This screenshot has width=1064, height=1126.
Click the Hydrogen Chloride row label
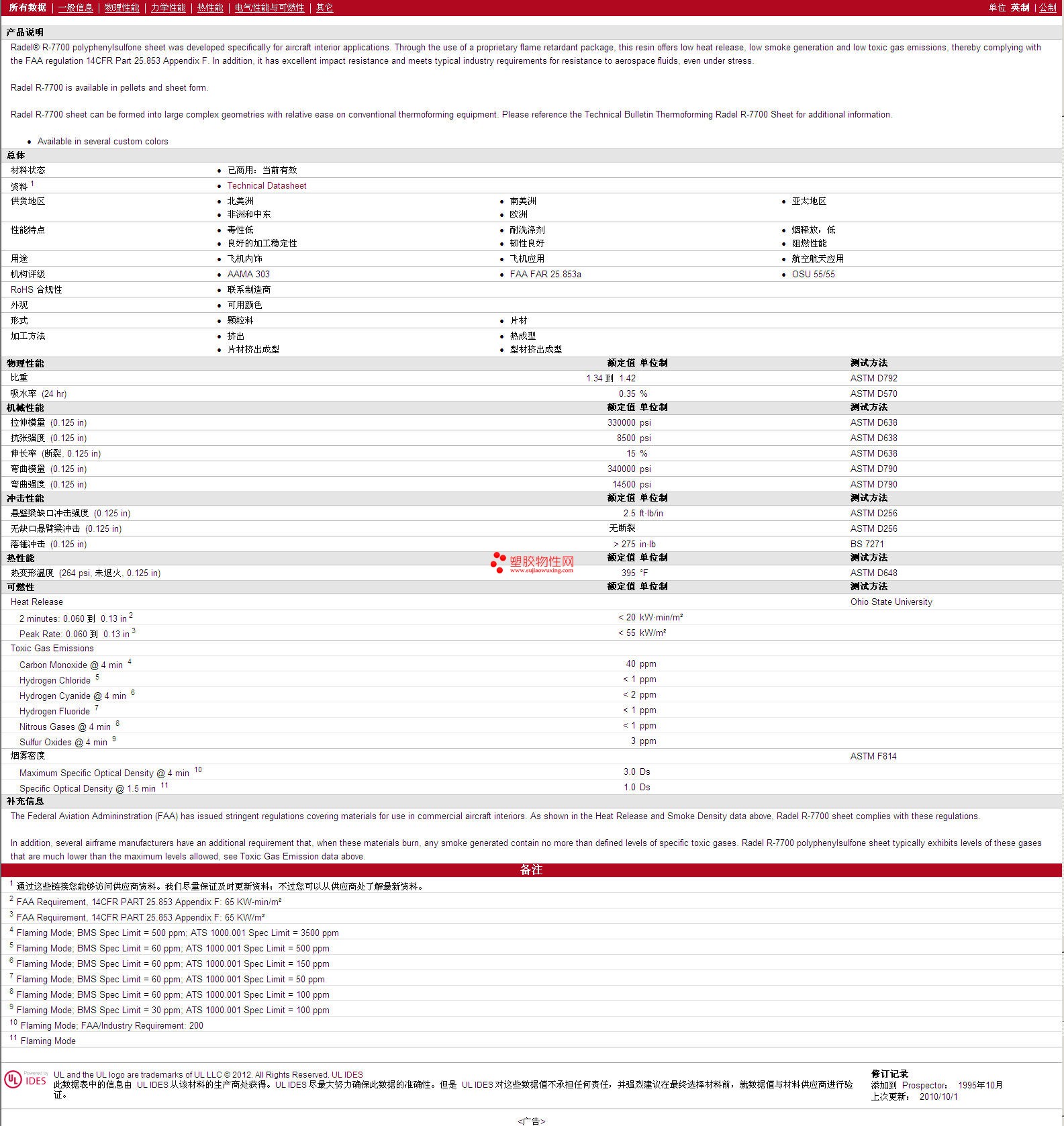pos(55,681)
